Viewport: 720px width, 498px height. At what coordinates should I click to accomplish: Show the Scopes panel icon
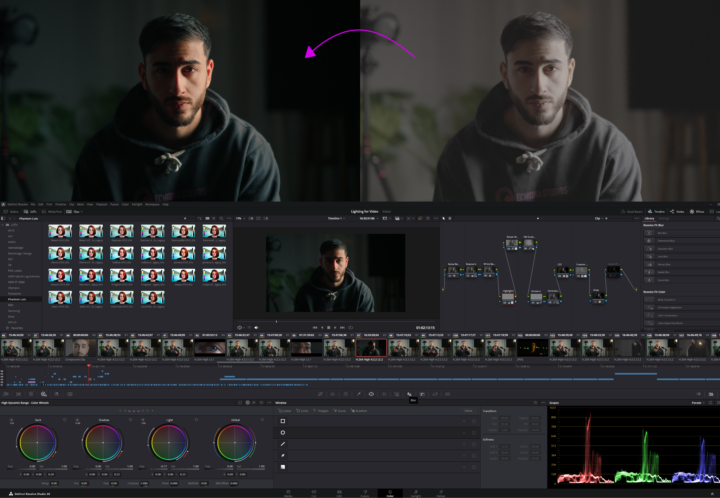[711, 394]
